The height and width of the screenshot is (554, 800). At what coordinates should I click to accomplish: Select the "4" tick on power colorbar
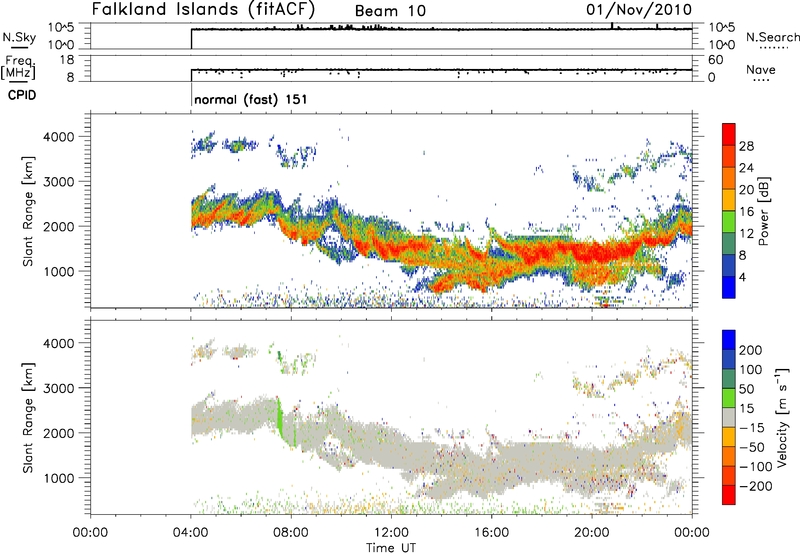coord(742,277)
